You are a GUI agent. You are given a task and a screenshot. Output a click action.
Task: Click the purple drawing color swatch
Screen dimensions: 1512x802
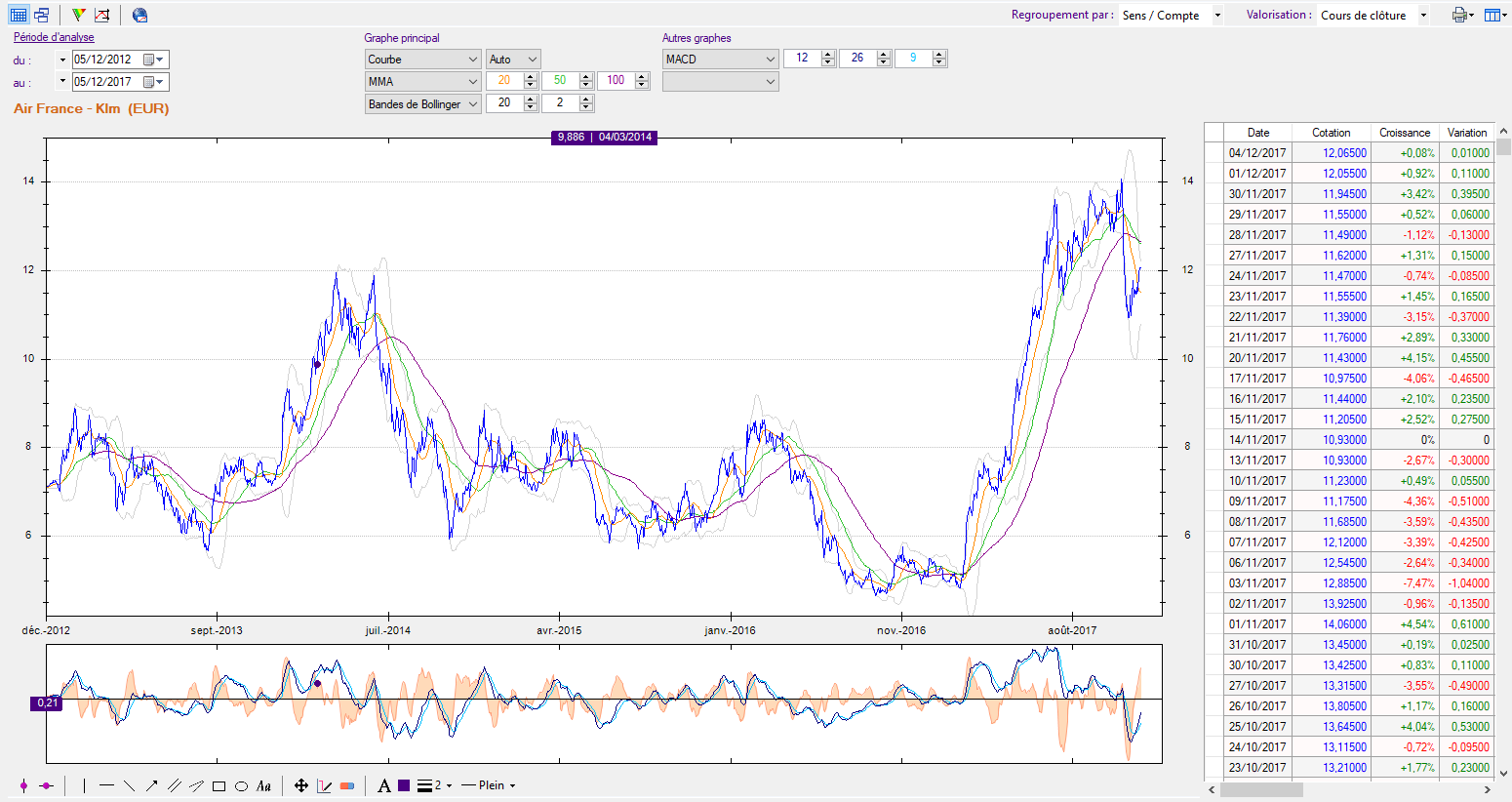click(x=404, y=785)
